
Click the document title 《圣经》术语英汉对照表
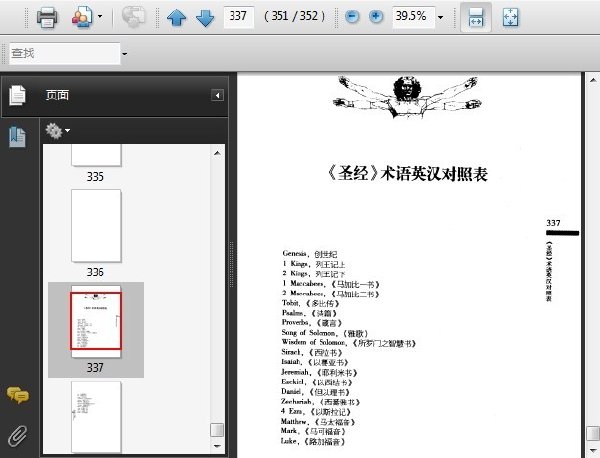406,174
